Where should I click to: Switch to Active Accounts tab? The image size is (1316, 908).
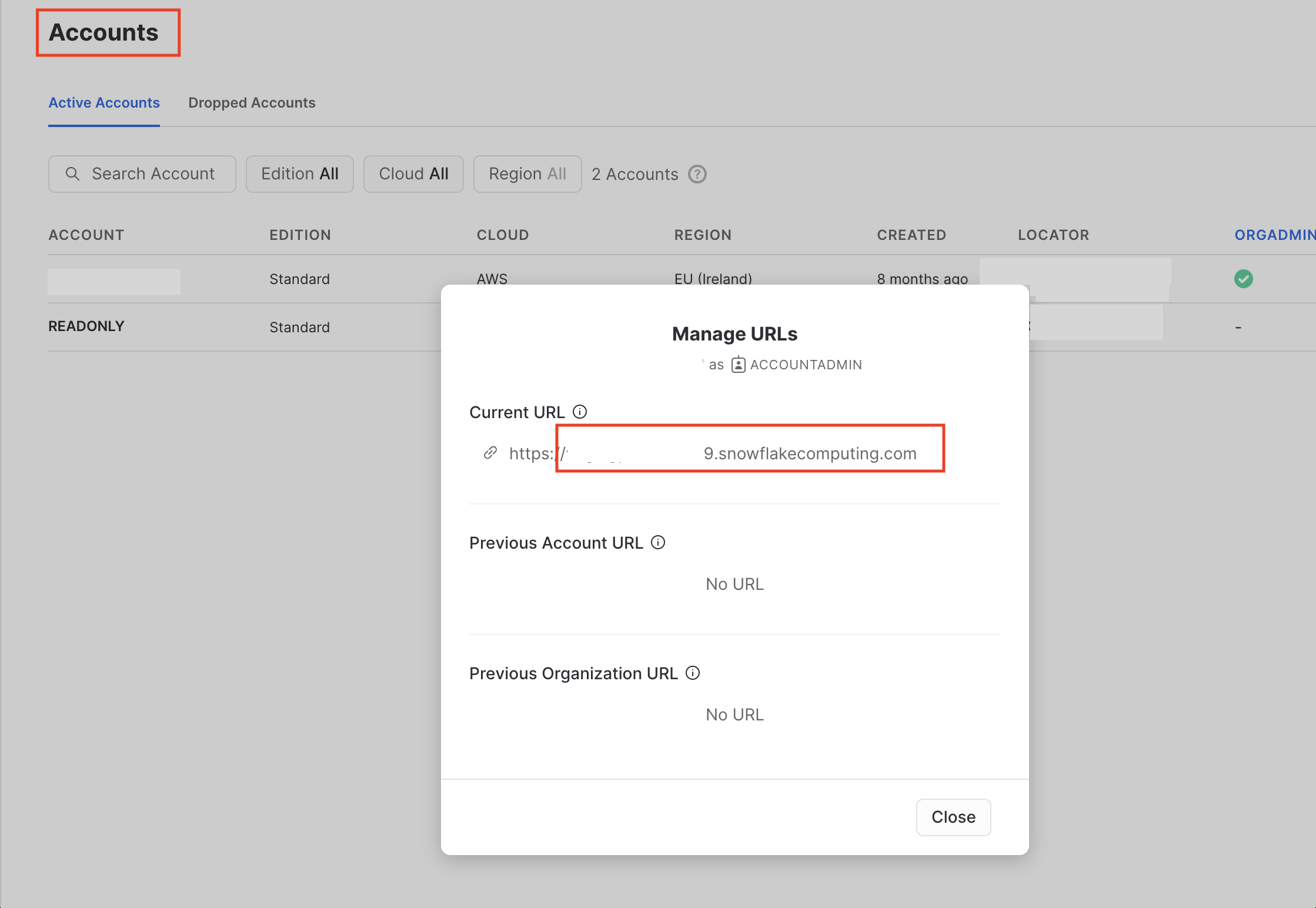[104, 103]
